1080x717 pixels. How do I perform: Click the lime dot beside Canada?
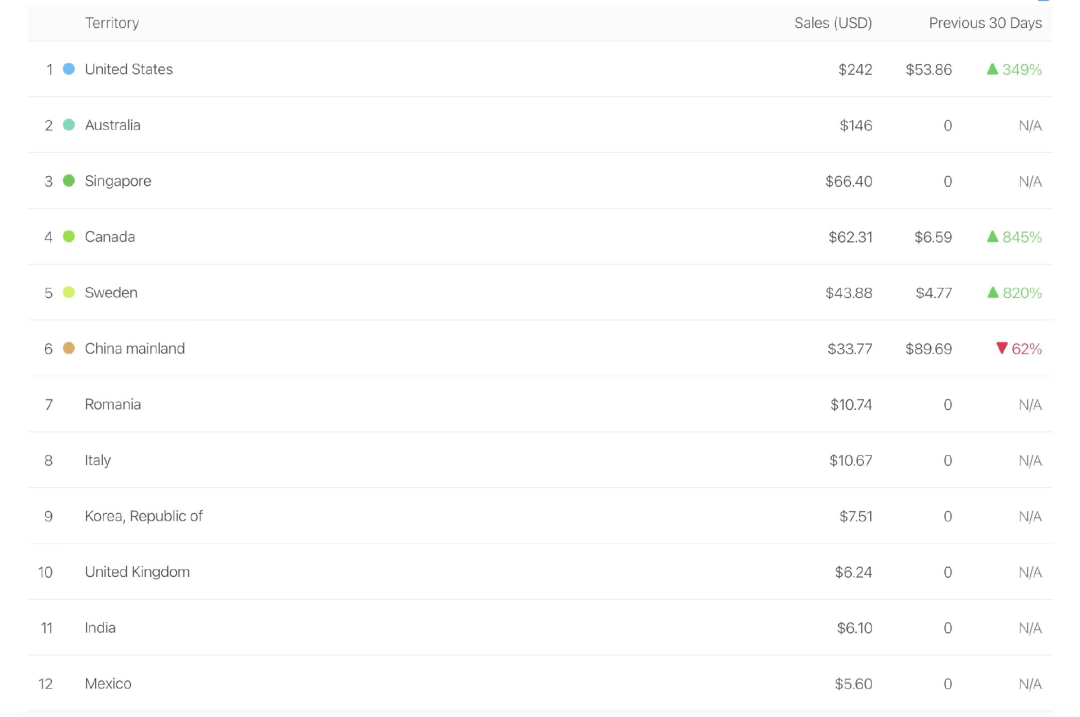(69, 237)
